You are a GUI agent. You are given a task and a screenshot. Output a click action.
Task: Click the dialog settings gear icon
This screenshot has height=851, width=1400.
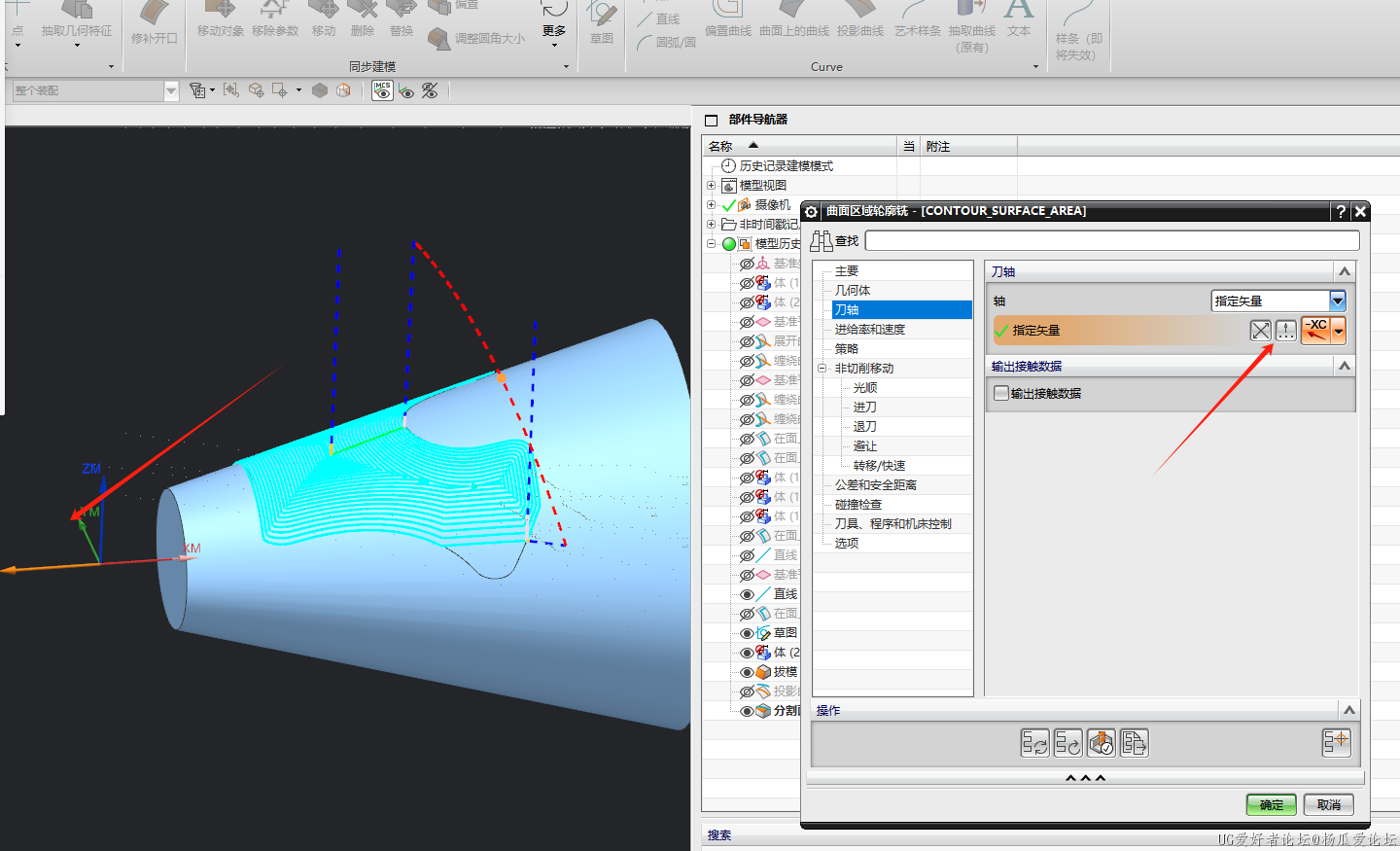[x=811, y=211]
